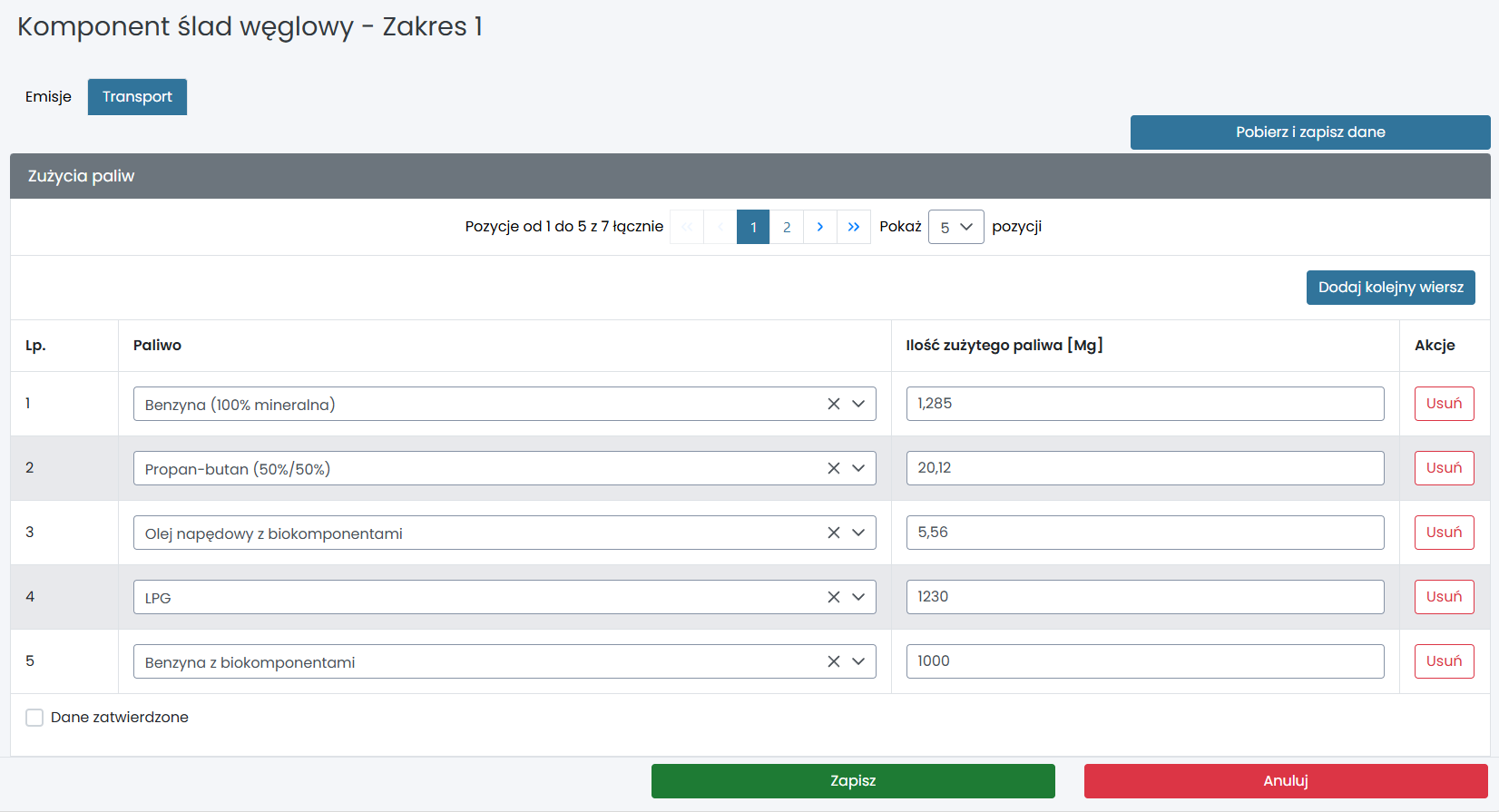Clear the Propan-butan fuel selection
The height and width of the screenshot is (812, 1499).
[833, 468]
